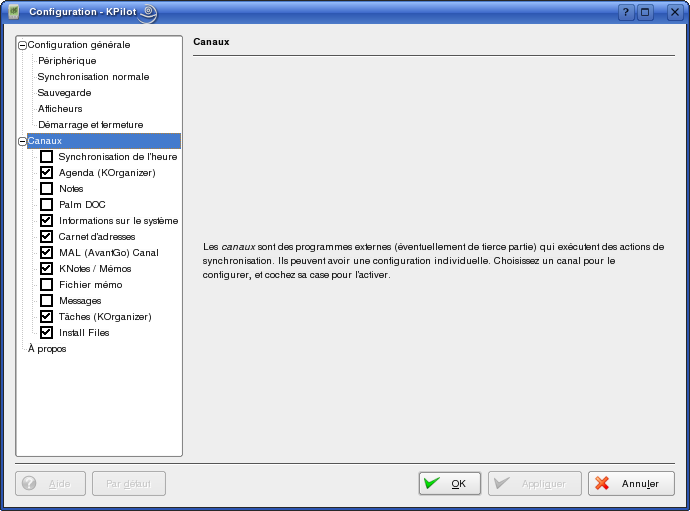Open the Sauvegarde settings page
This screenshot has height=511, width=690.
point(64,93)
